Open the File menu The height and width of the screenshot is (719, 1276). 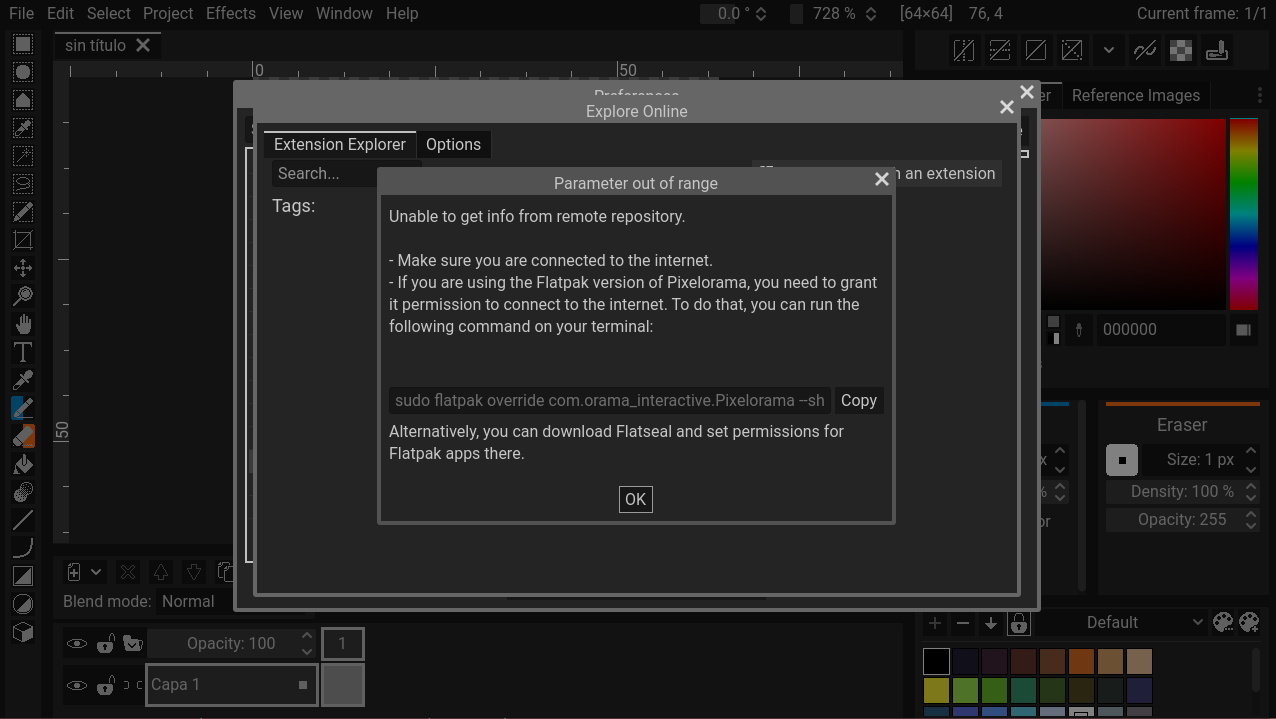point(21,13)
